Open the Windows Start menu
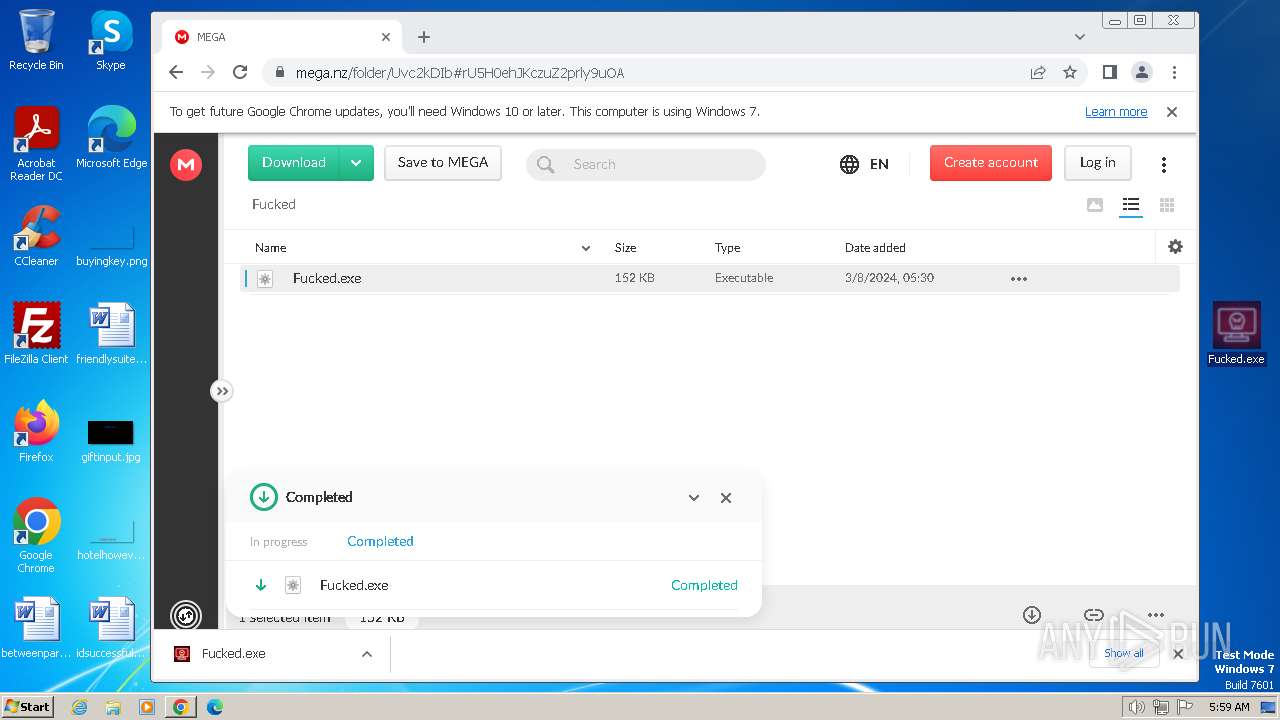This screenshot has height=720, width=1280. (27, 706)
